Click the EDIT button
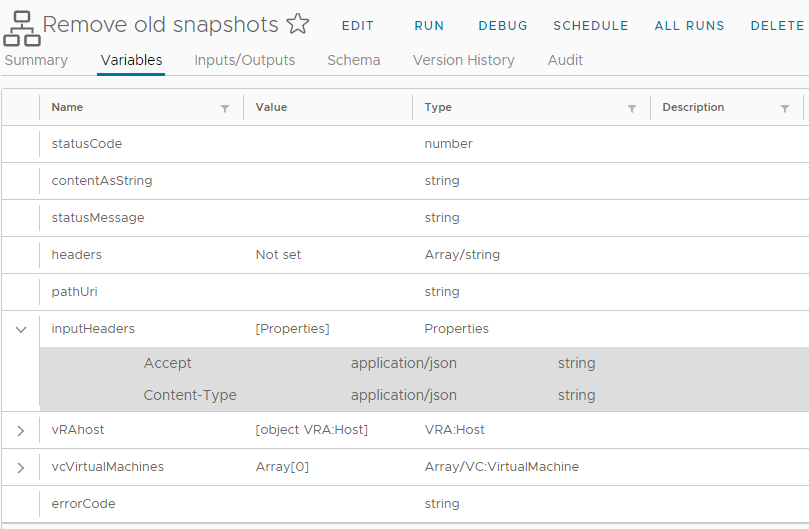The image size is (809, 529). click(x=357, y=26)
